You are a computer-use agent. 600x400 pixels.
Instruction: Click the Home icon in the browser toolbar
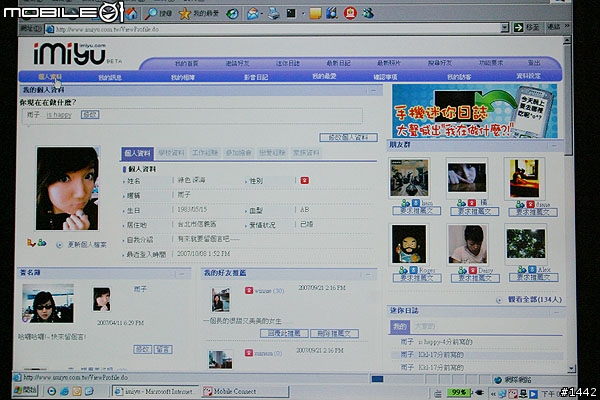point(132,14)
